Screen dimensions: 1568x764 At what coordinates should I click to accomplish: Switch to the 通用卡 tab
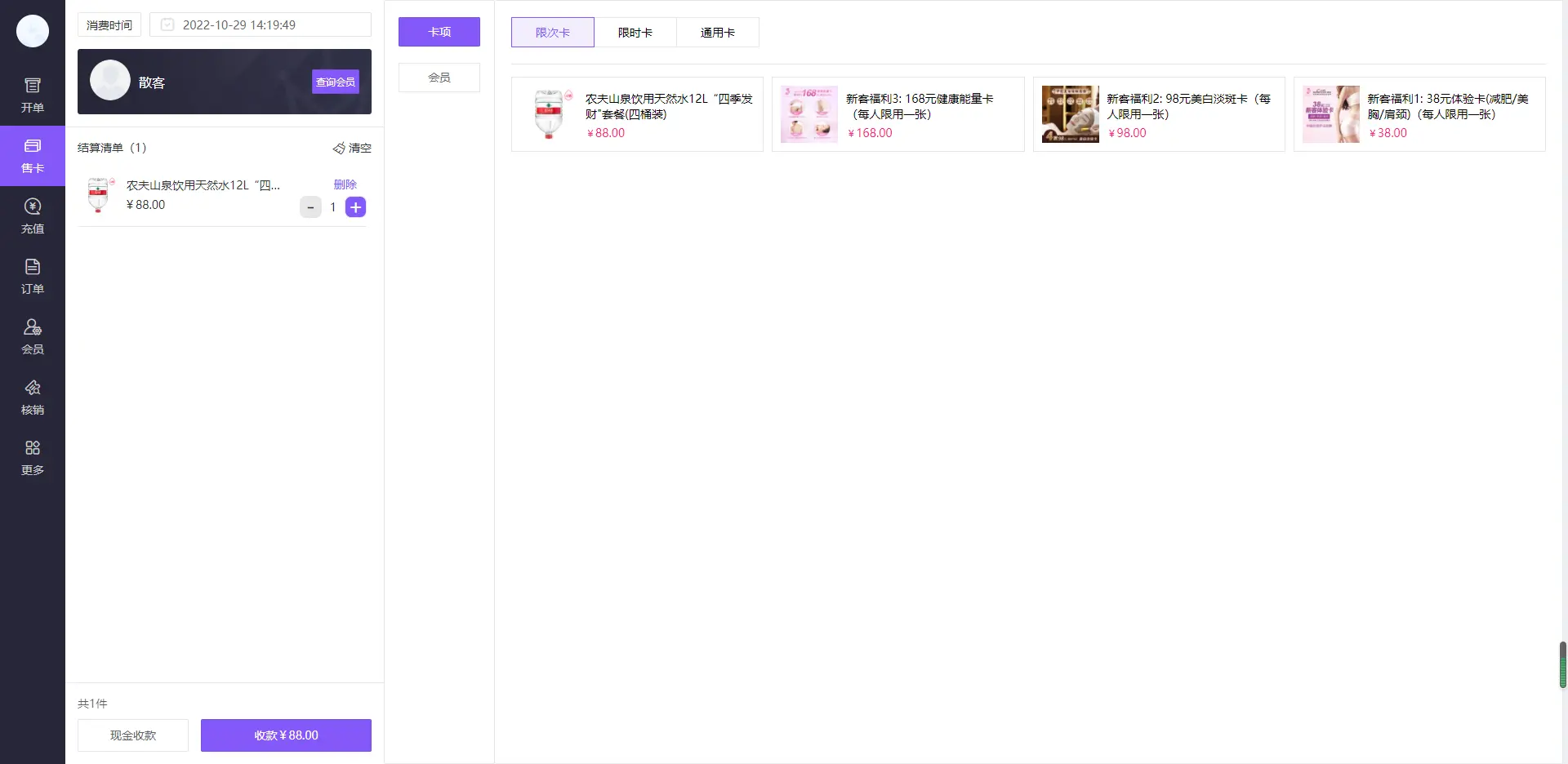pos(717,33)
